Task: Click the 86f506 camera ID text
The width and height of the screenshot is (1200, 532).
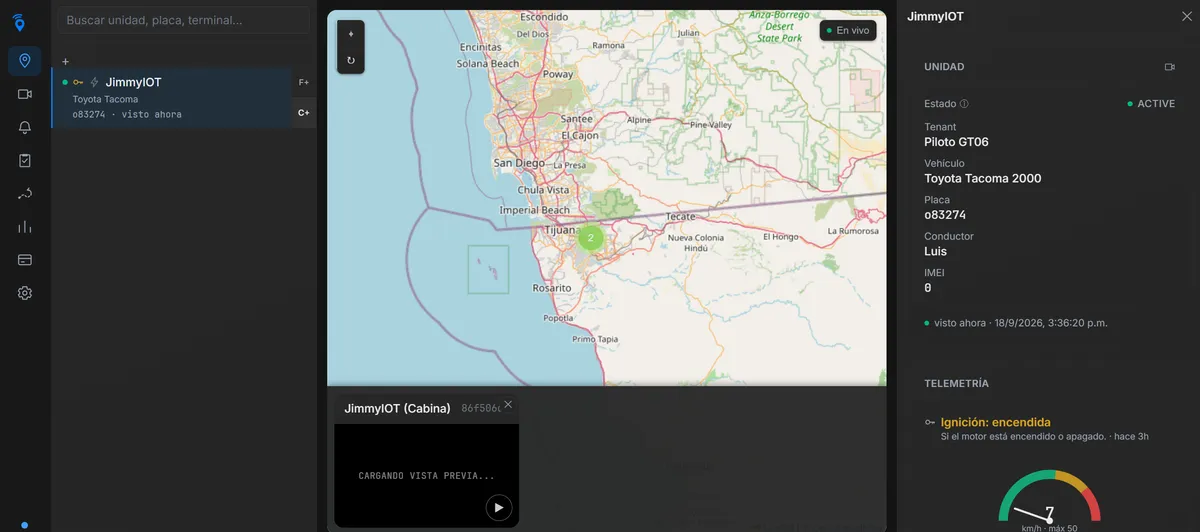Action: (481, 409)
